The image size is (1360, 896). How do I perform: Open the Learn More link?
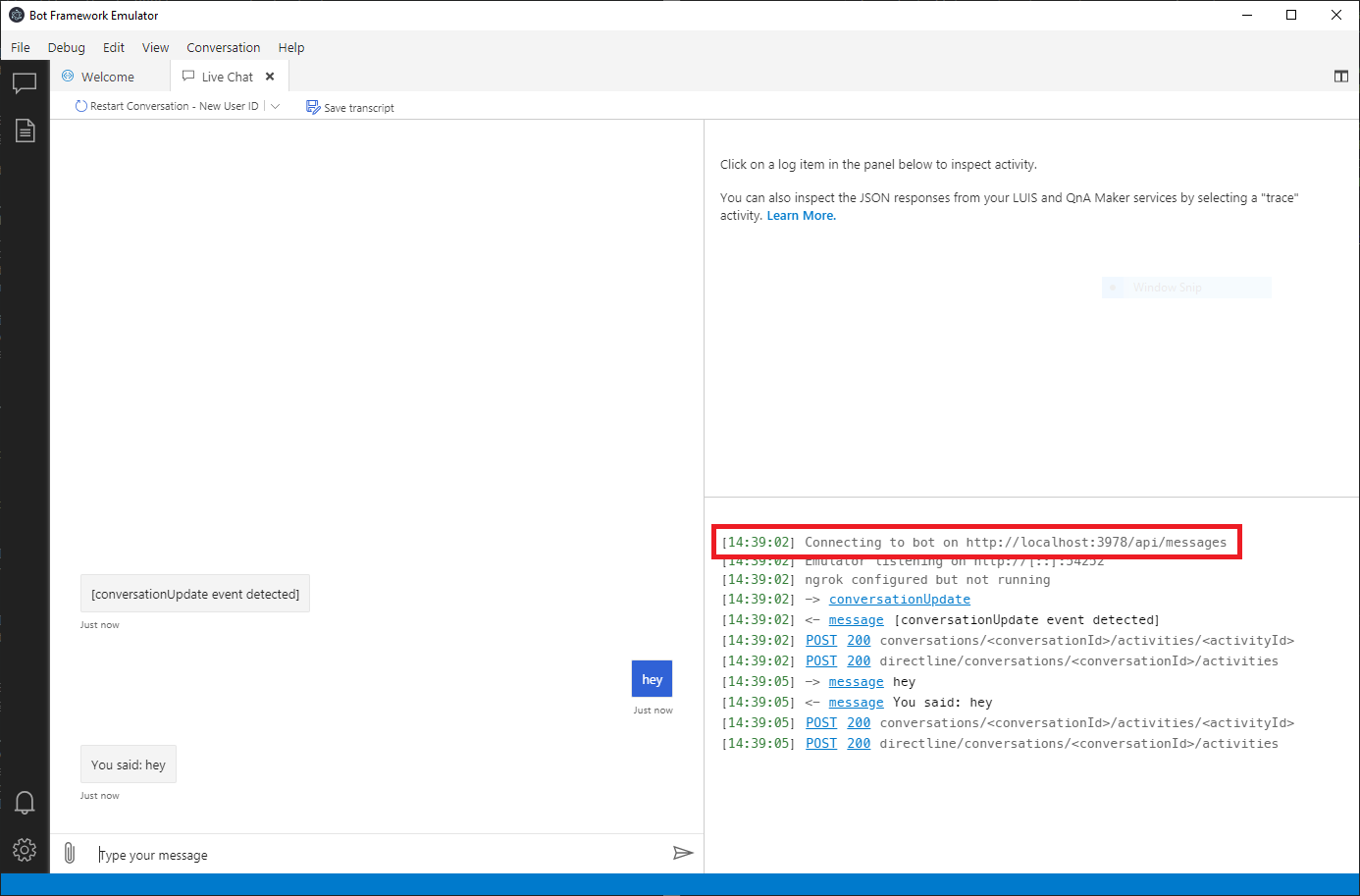[x=802, y=216]
